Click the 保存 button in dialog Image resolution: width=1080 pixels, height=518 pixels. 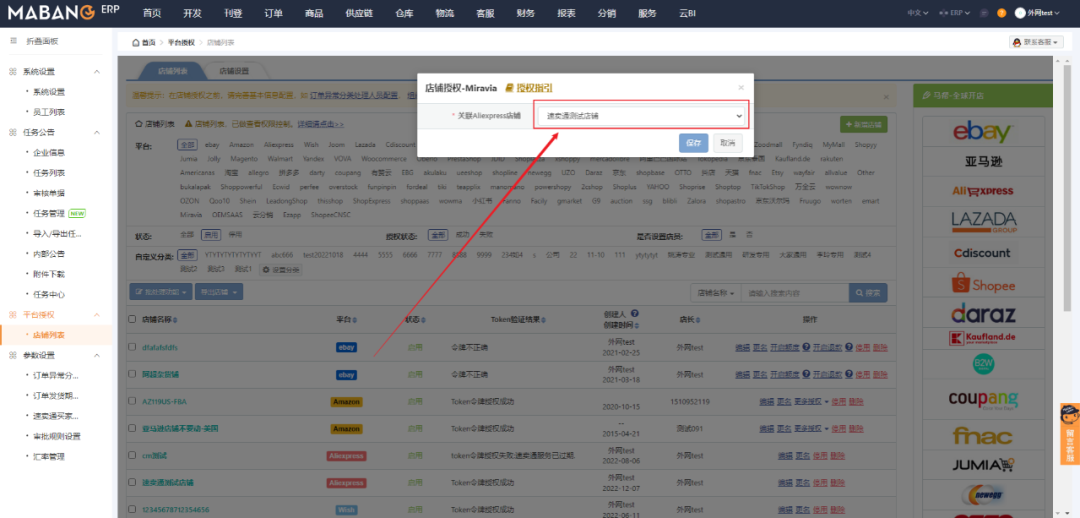pos(693,143)
